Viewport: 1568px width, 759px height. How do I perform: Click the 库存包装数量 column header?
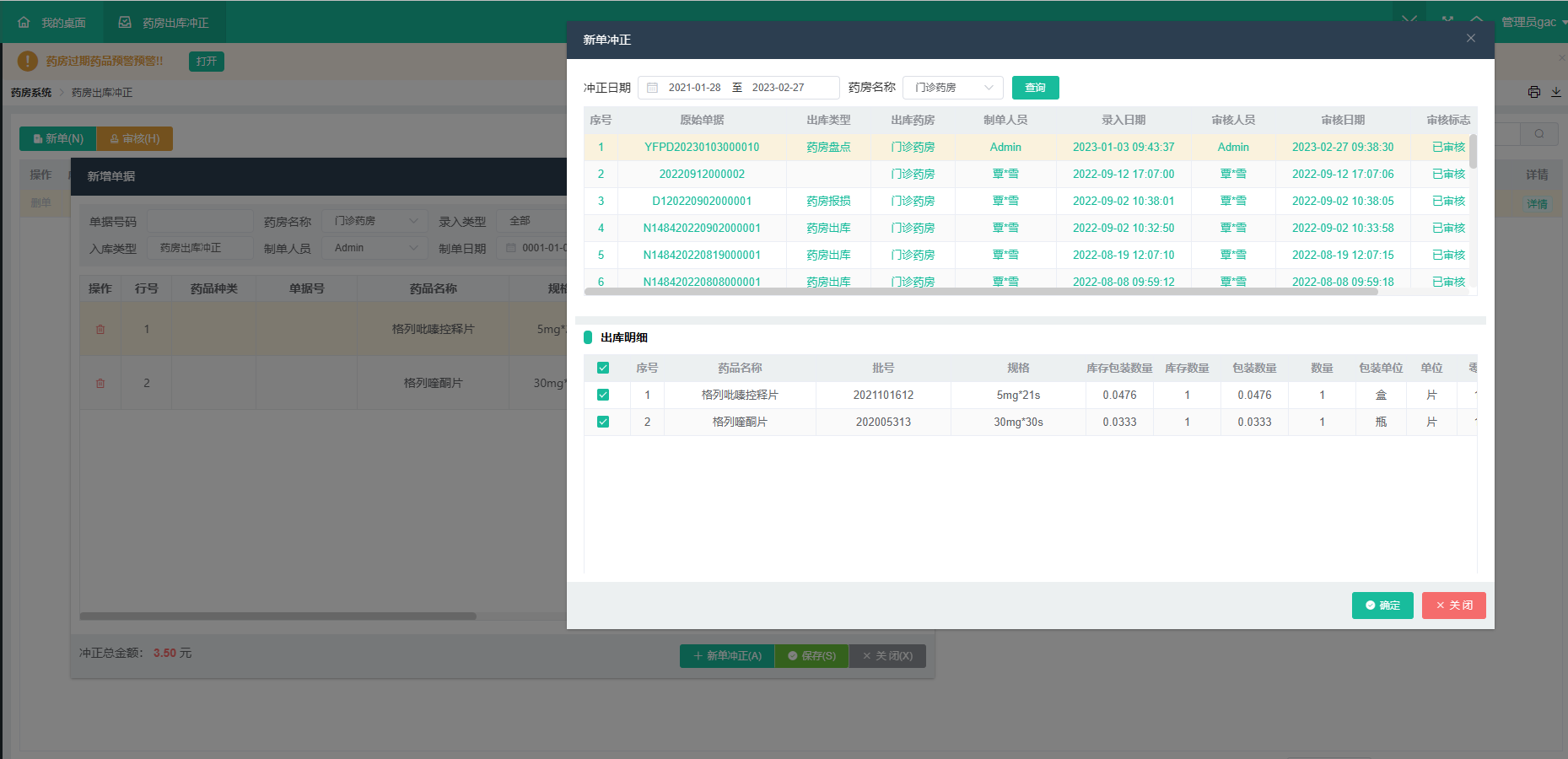click(1119, 368)
